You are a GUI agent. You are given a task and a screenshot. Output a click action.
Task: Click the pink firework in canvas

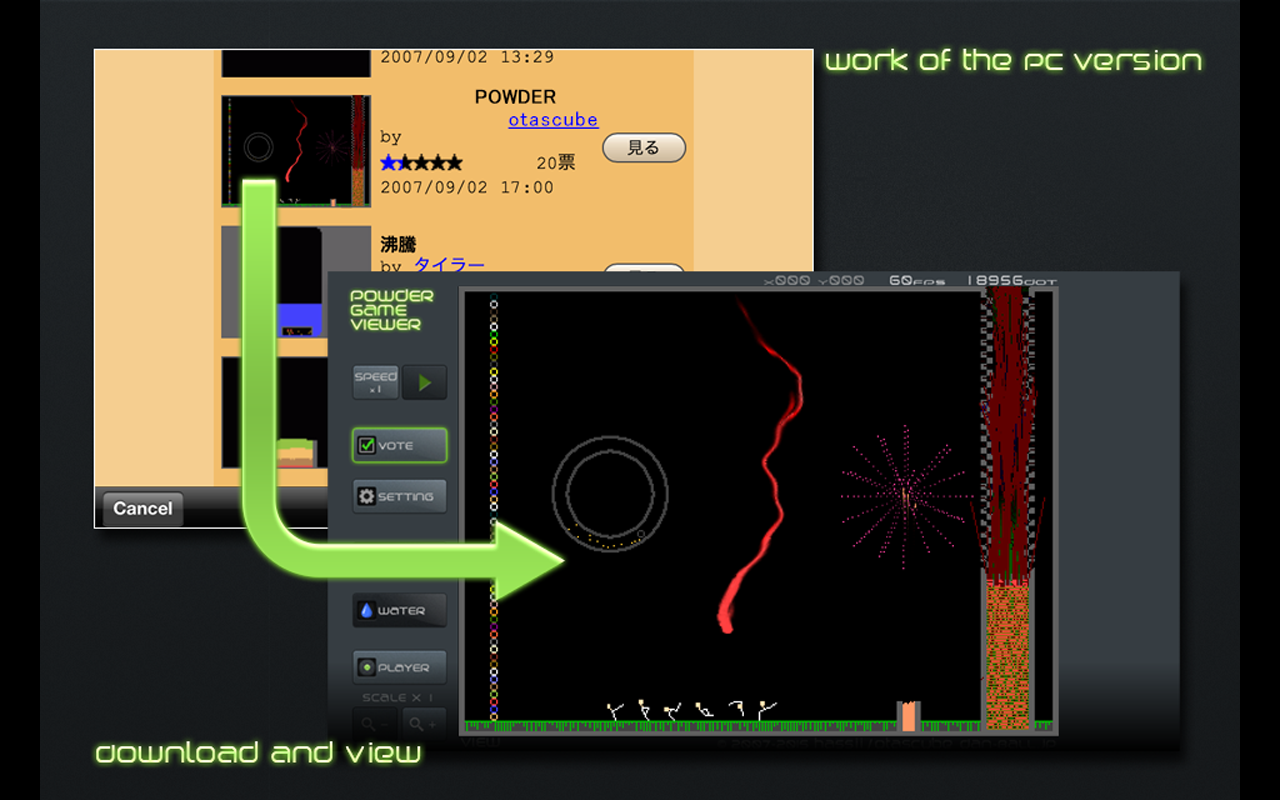(x=904, y=497)
